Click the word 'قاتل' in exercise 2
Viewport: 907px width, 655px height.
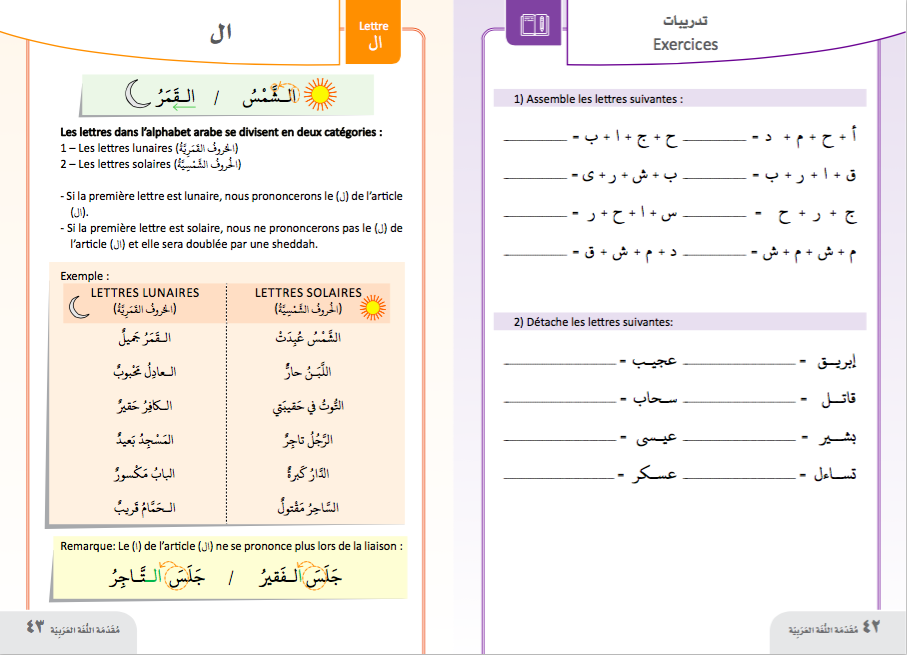point(839,399)
